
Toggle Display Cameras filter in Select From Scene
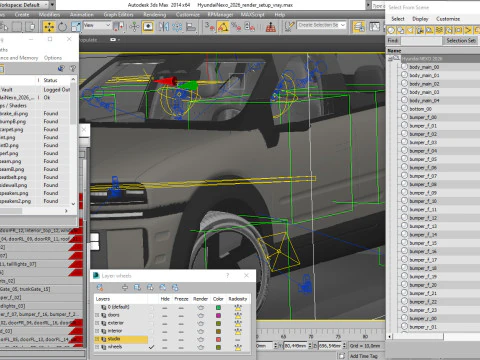tap(420, 31)
